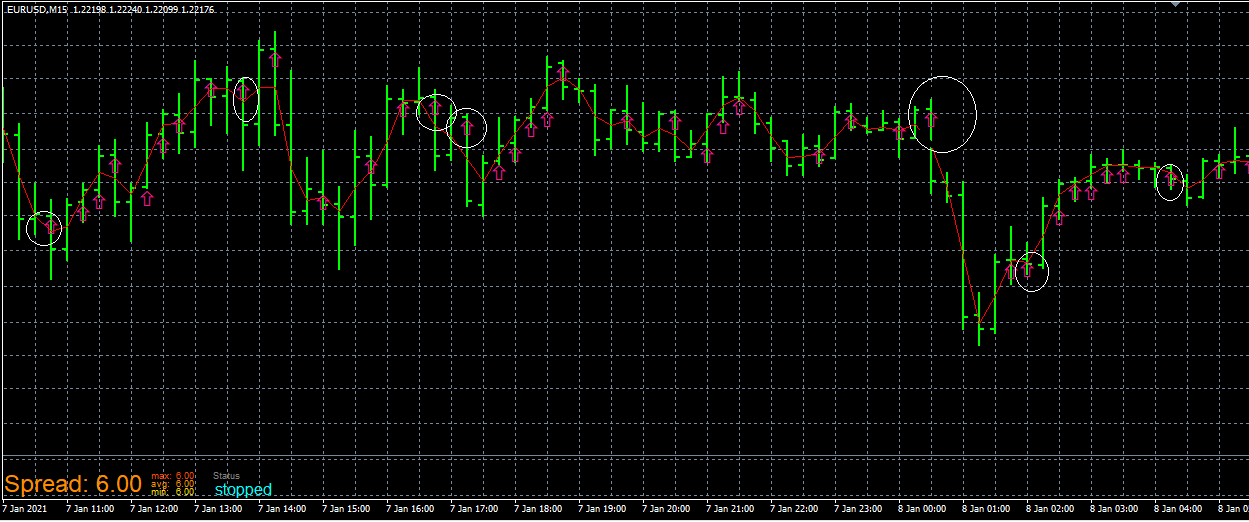Click the OHLC price values 1.22198 1.22240
This screenshot has height=522, width=1249.
(107, 9)
